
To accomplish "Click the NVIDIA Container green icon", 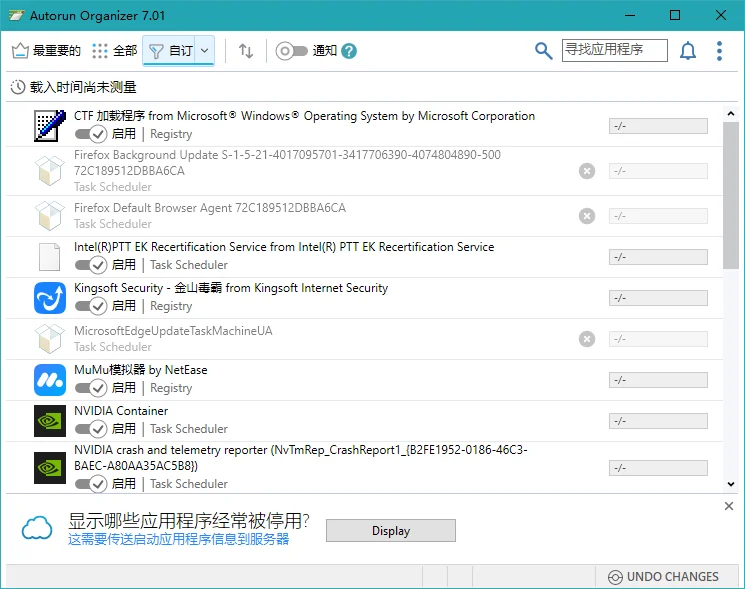I will (x=50, y=421).
